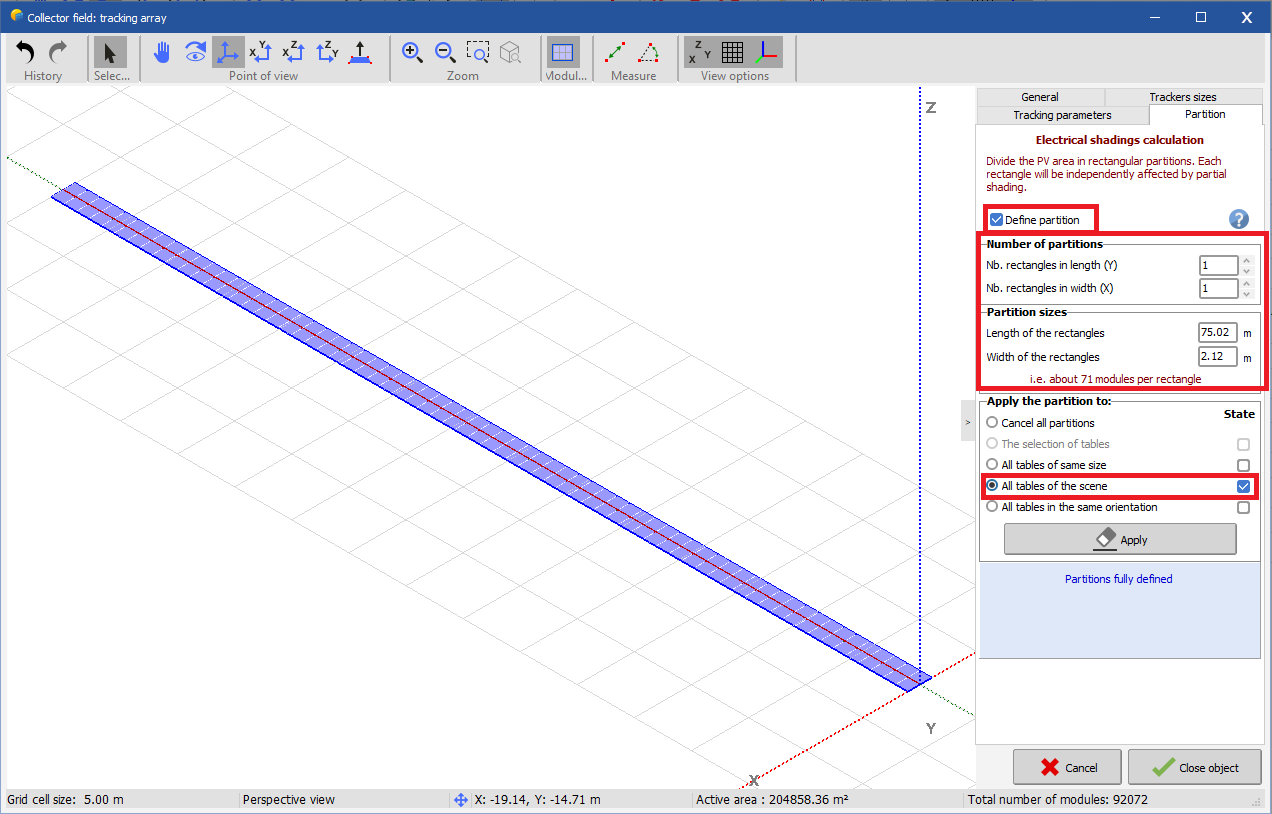Image resolution: width=1272 pixels, height=814 pixels.
Task: Open the Tracking parameters tab
Action: pyautogui.click(x=1062, y=115)
